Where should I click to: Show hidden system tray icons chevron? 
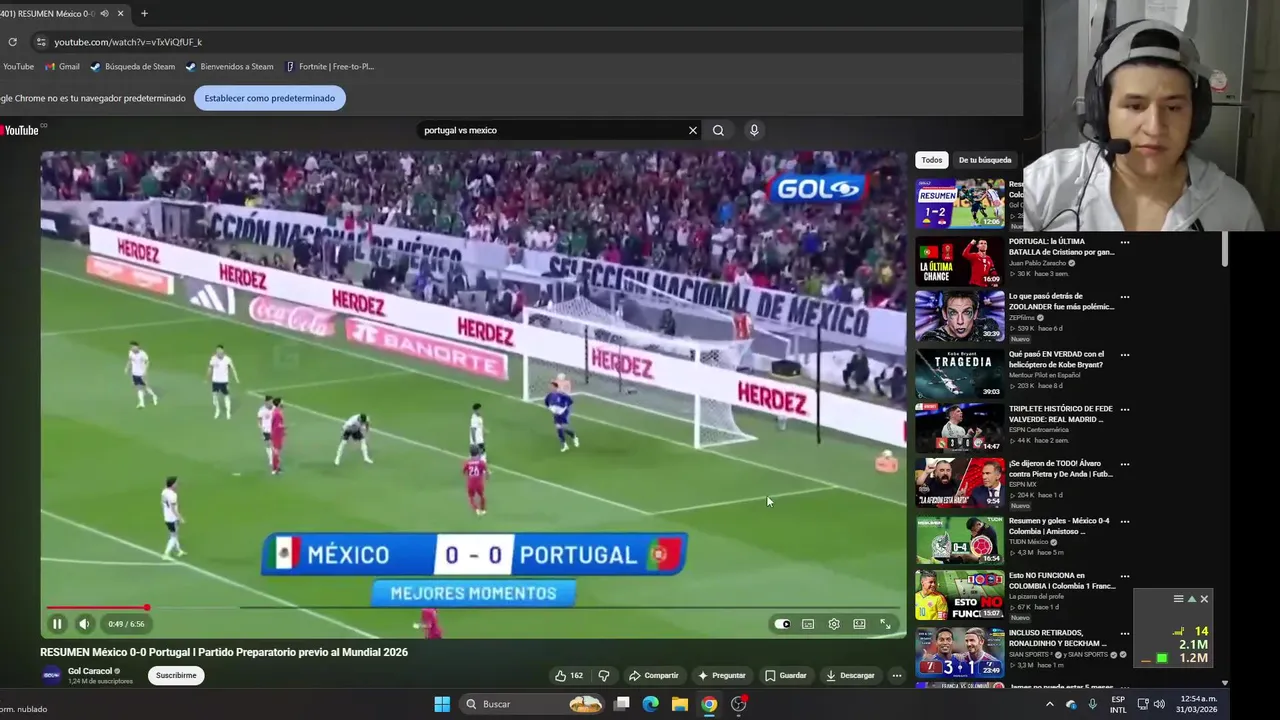click(x=1049, y=704)
